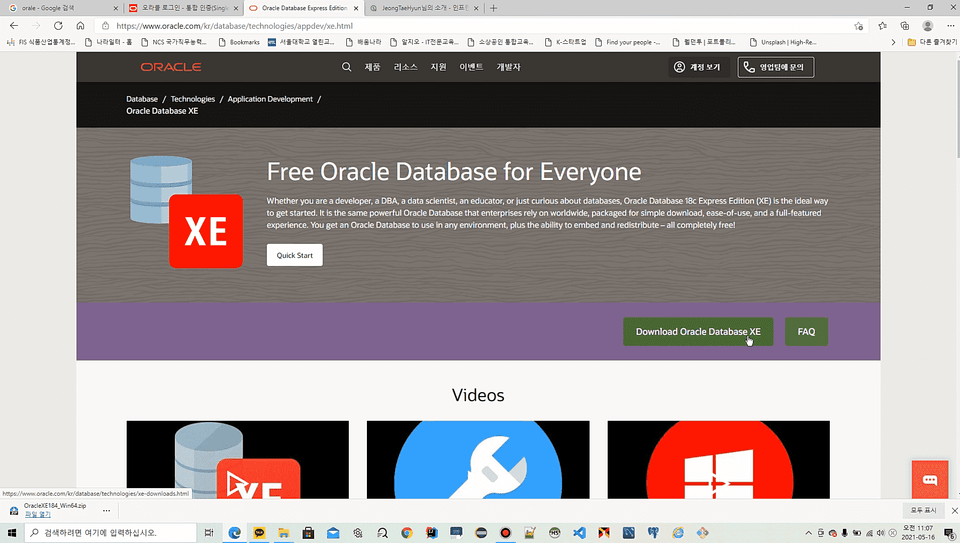The image size is (960, 543).
Task: Open the 이벤트 menu in Oracle navigation
Action: tap(471, 67)
